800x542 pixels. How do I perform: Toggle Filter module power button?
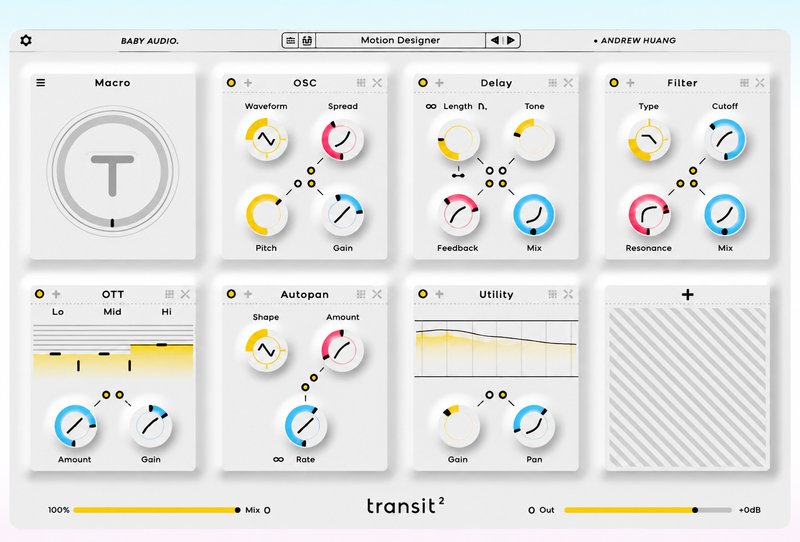click(614, 83)
